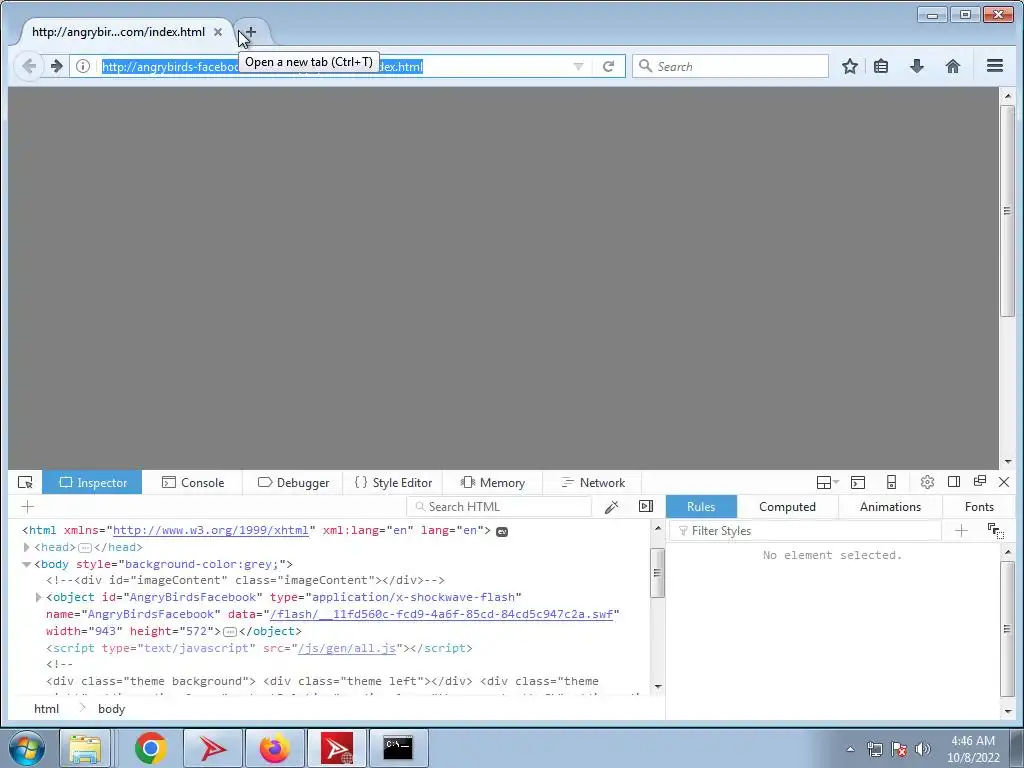This screenshot has height=768, width=1024.
Task: Open the frame selector dropdown in devtools
Action: [827, 483]
